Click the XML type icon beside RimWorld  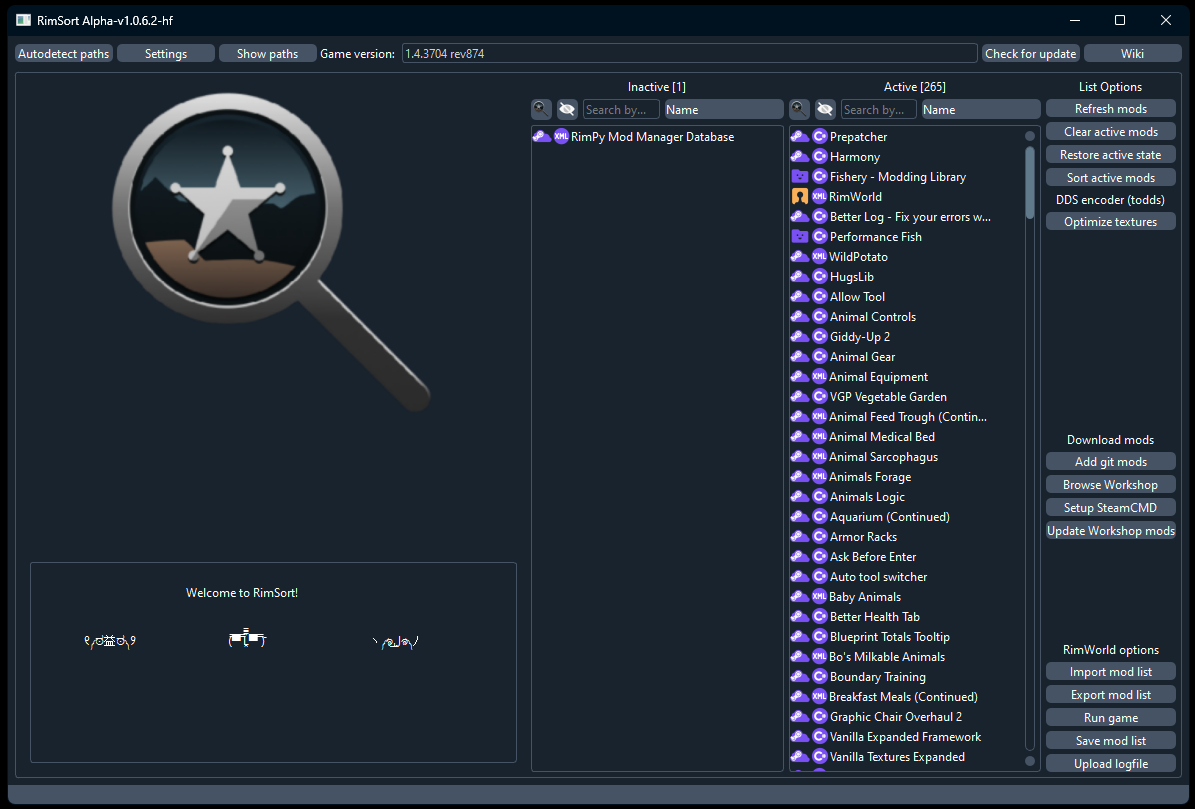coord(819,197)
